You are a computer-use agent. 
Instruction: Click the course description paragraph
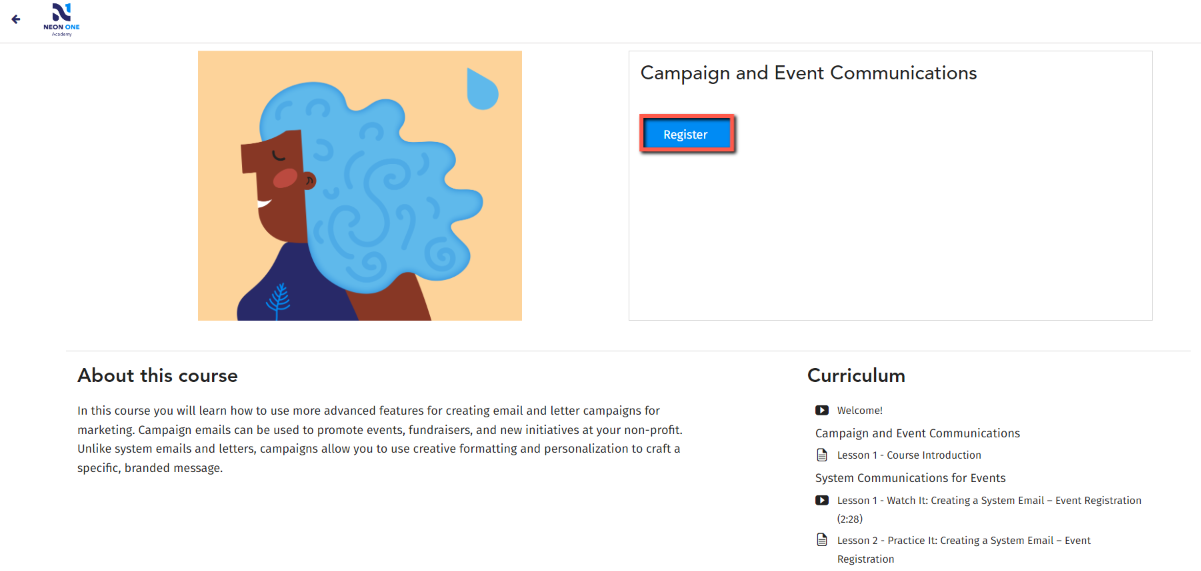pos(380,439)
